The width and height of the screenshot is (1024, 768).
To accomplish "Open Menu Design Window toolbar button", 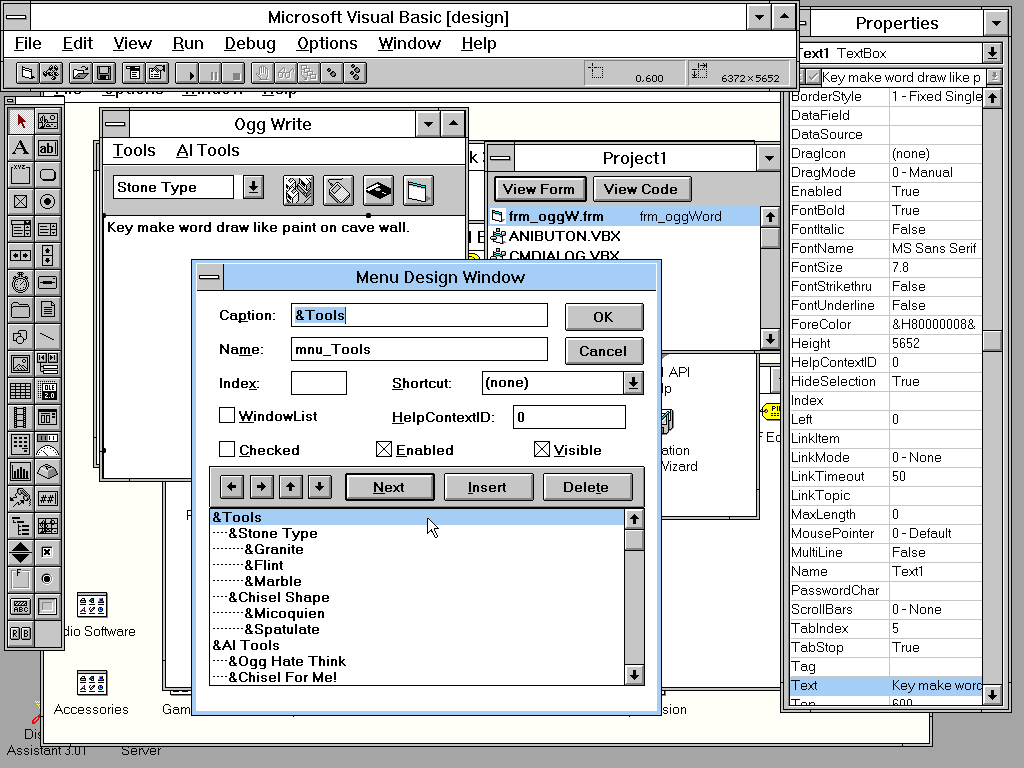I will tap(133, 72).
